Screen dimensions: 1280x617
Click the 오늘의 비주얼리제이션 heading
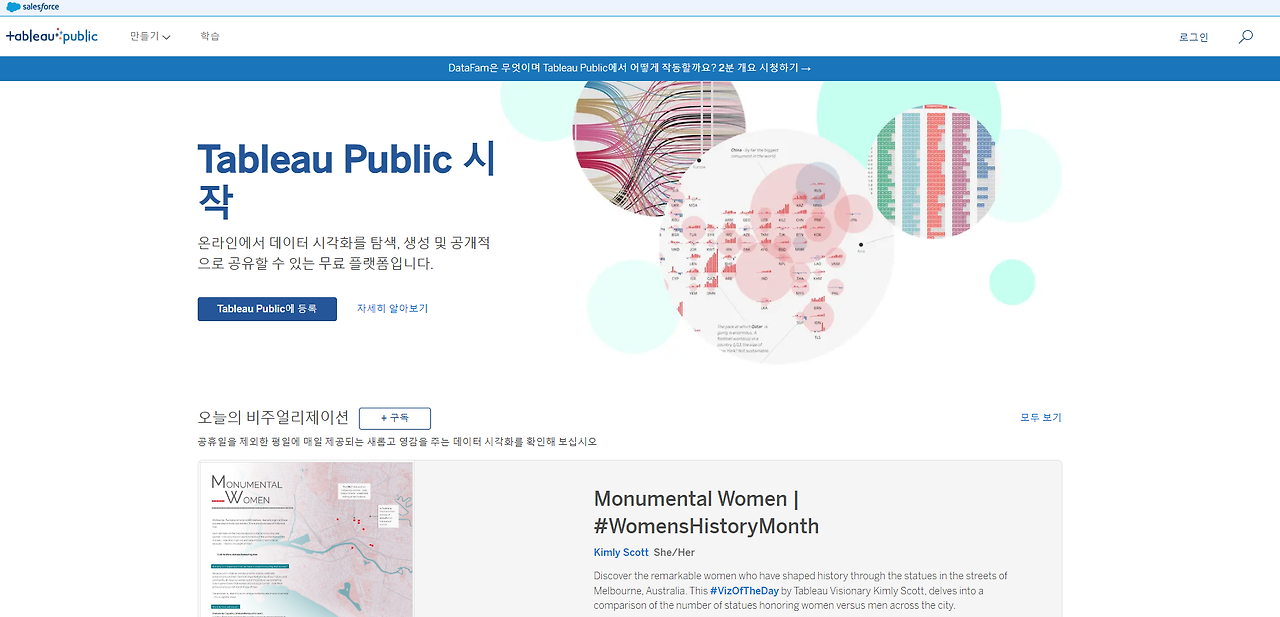(273, 417)
